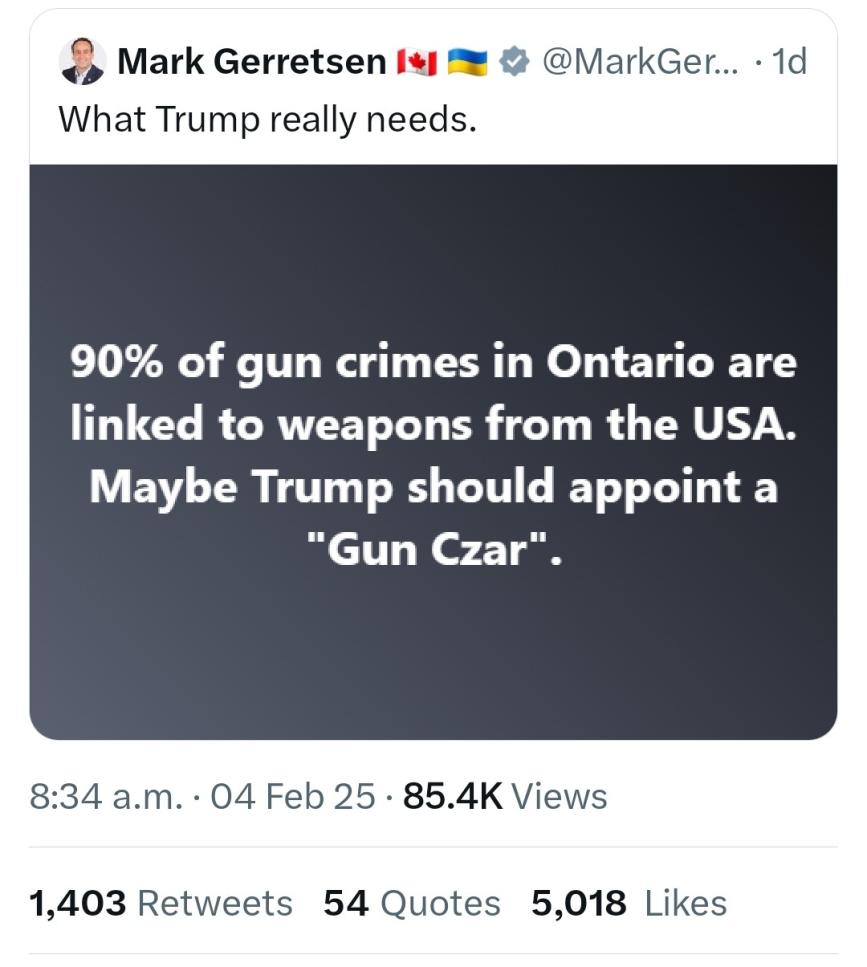This screenshot has height=967, width=867.
Task: Click the Canadian flag emoji
Action: pos(416,63)
